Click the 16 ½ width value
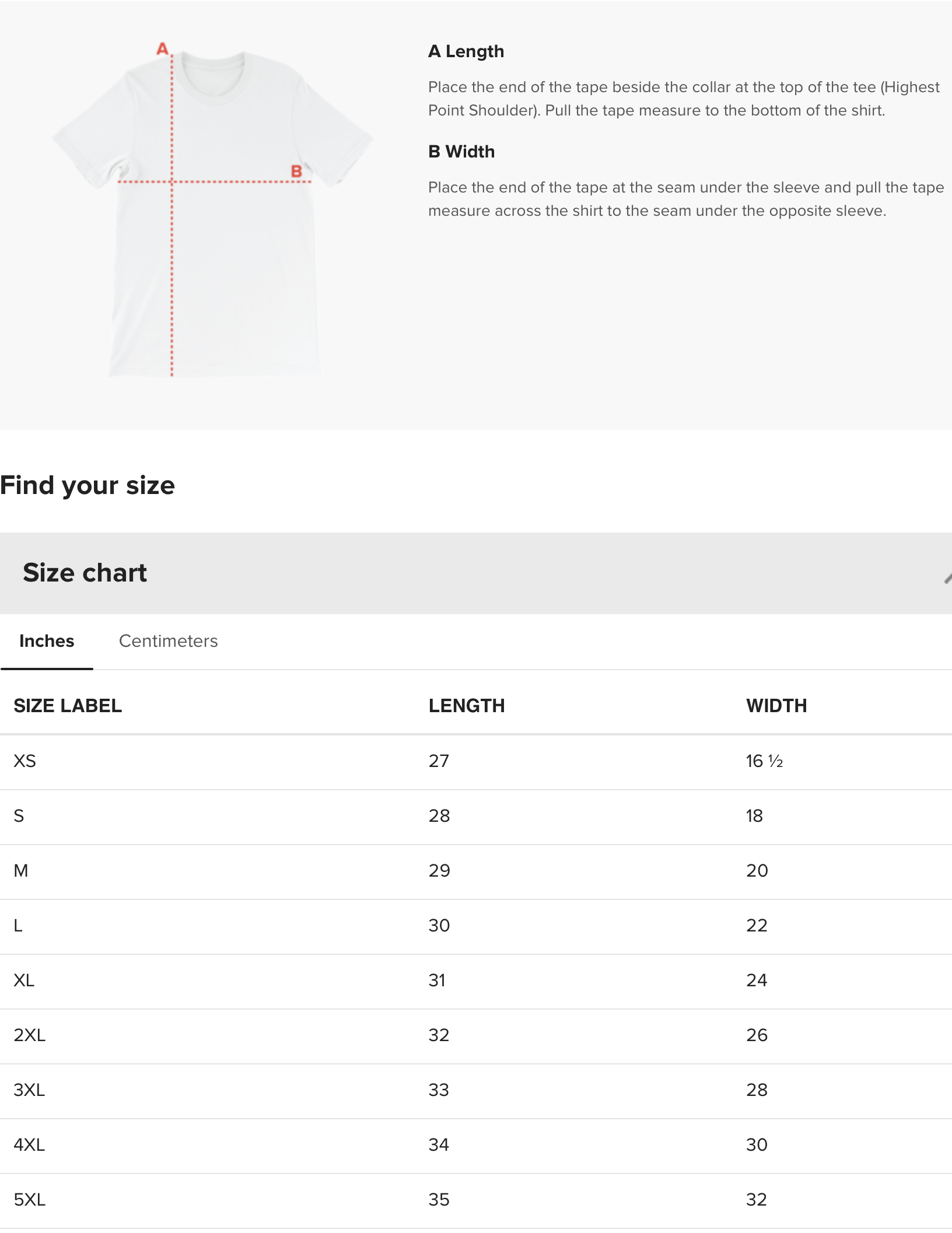Image resolution: width=952 pixels, height=1233 pixels. pyautogui.click(x=764, y=761)
